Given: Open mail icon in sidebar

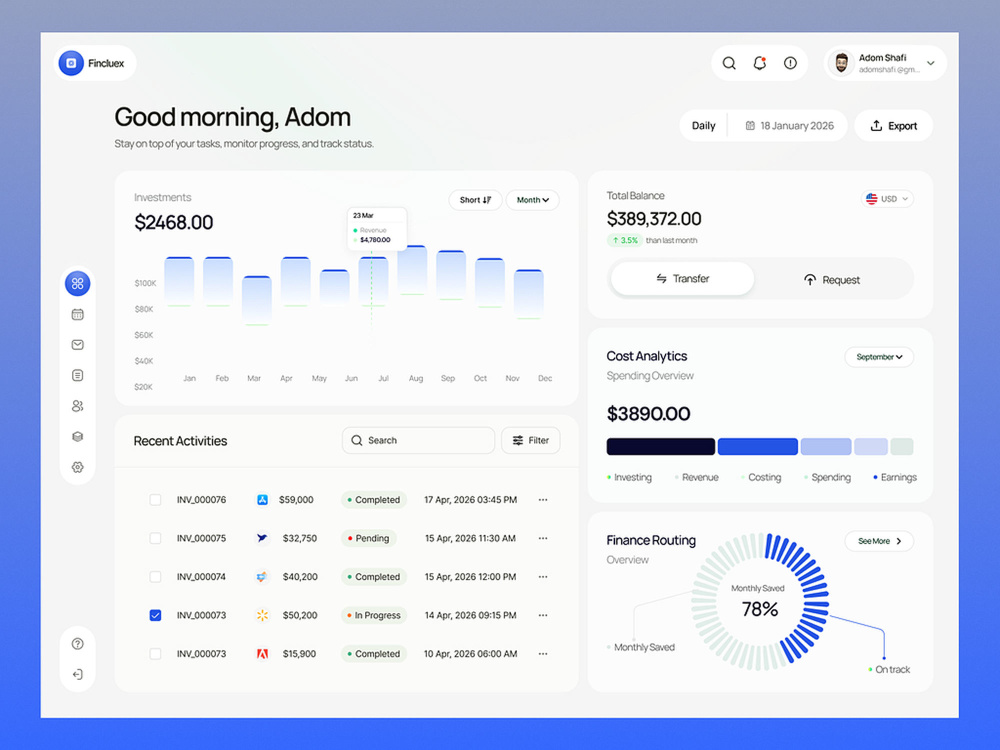Looking at the screenshot, I should 78,344.
